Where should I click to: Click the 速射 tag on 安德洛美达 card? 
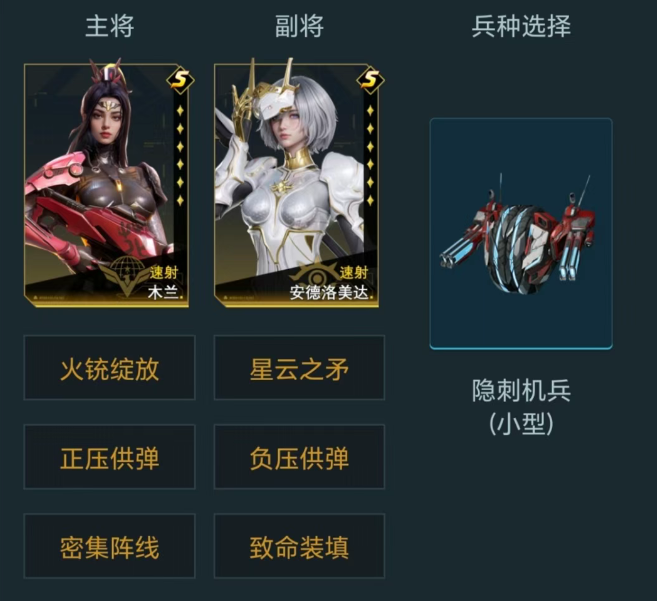point(354,273)
